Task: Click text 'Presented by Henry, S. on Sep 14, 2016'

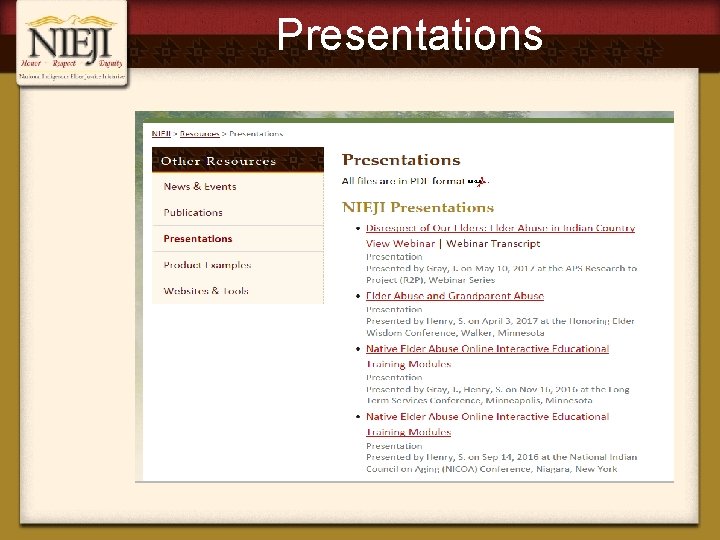Action: pyautogui.click(x=452, y=457)
